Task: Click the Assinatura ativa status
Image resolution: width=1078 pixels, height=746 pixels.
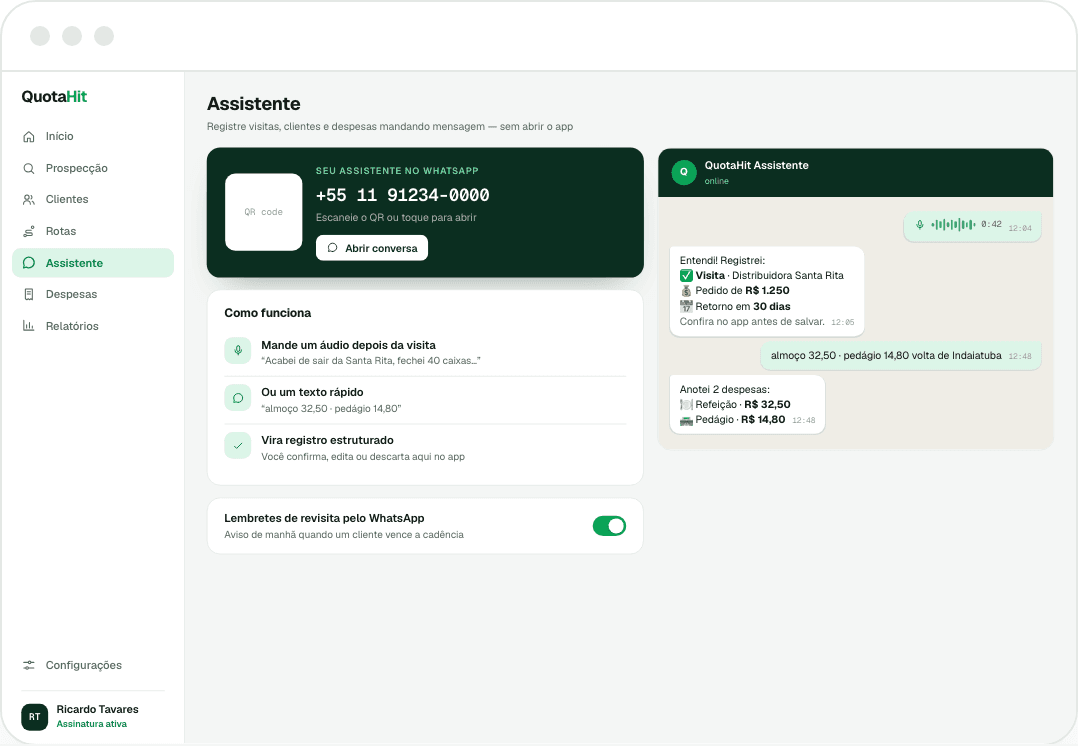Action: coord(91,724)
